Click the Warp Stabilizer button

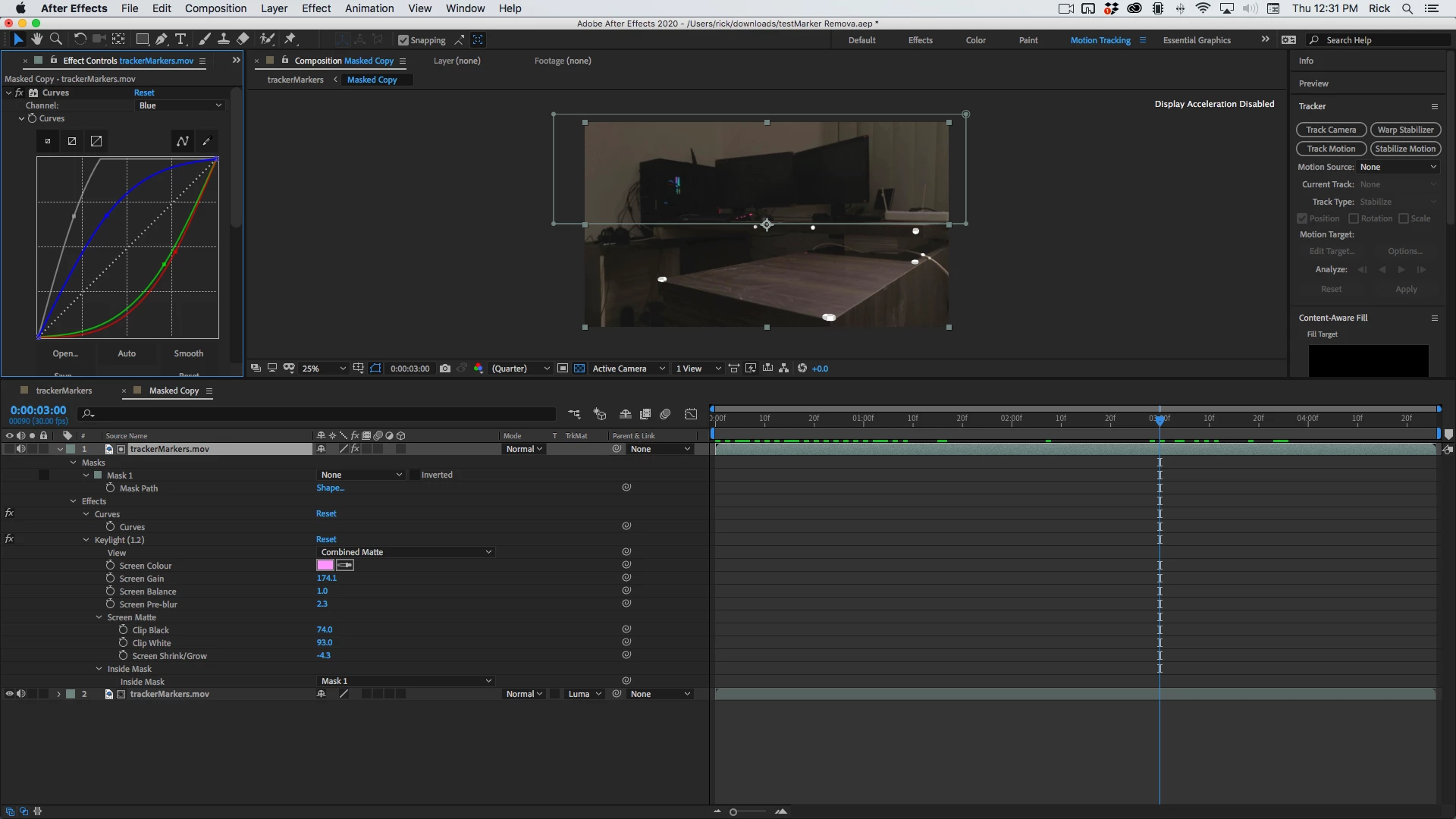1405,130
